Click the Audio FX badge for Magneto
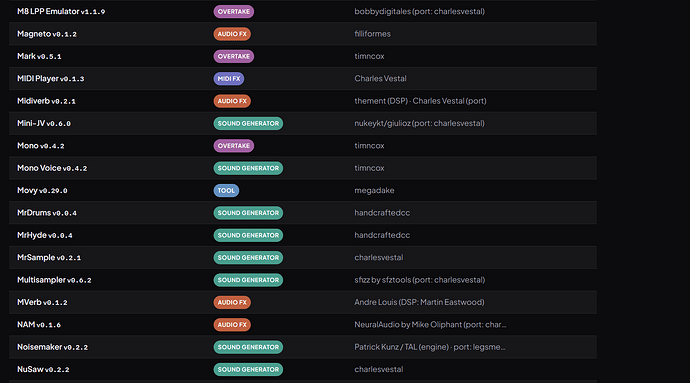The height and width of the screenshot is (383, 690). (x=232, y=34)
